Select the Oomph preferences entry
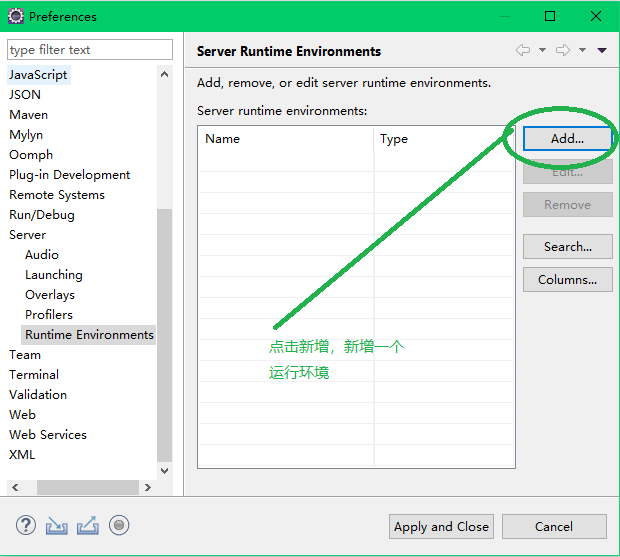Image resolution: width=620 pixels, height=557 pixels. pyautogui.click(x=31, y=155)
